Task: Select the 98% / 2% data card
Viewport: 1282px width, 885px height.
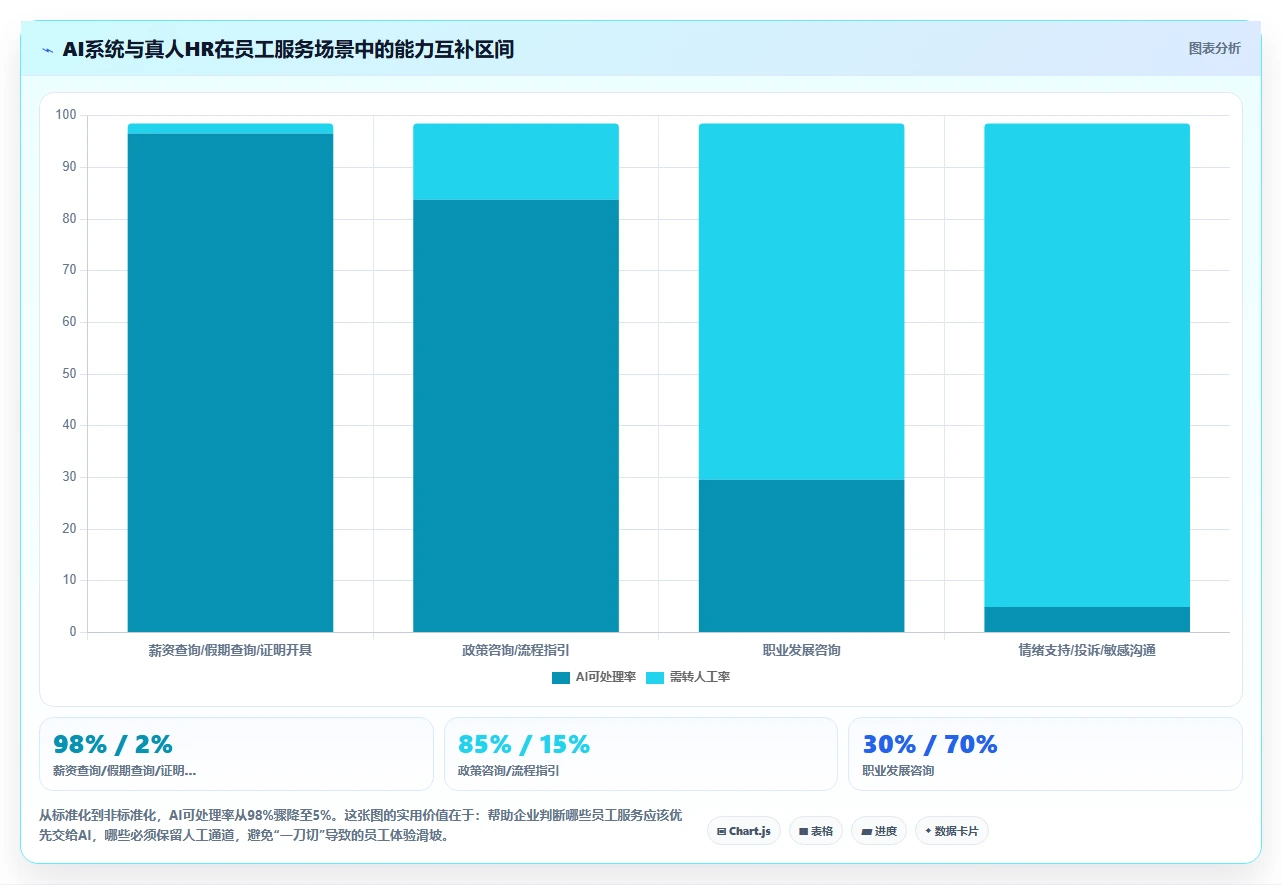Action: click(x=236, y=754)
